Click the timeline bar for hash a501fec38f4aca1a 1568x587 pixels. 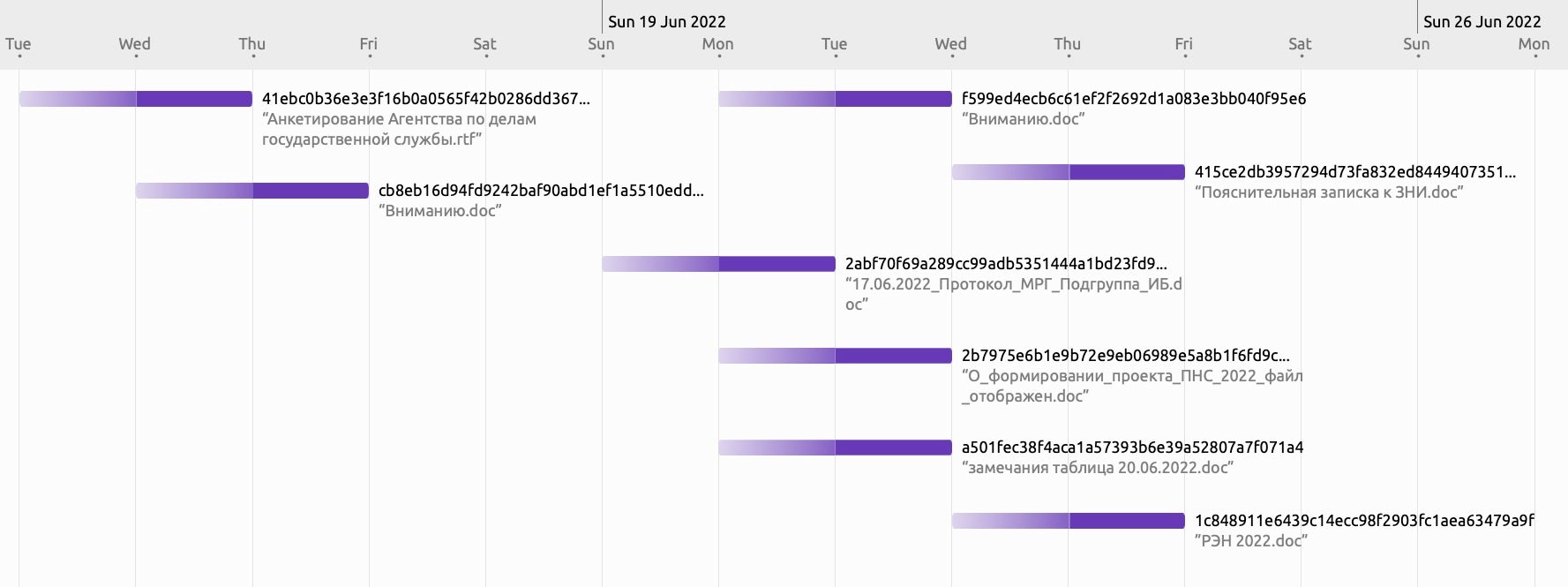tap(835, 448)
